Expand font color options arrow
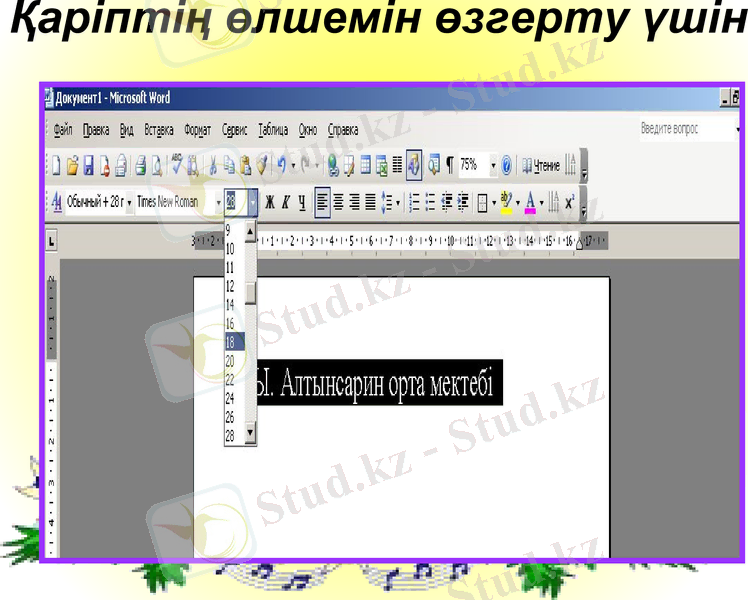 click(x=542, y=203)
